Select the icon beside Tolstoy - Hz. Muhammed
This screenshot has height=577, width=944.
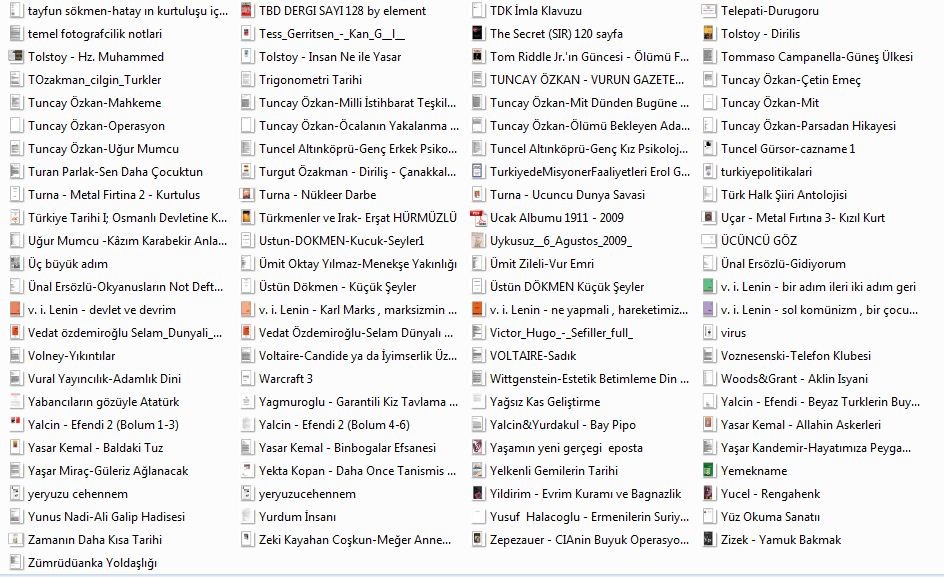pos(16,57)
